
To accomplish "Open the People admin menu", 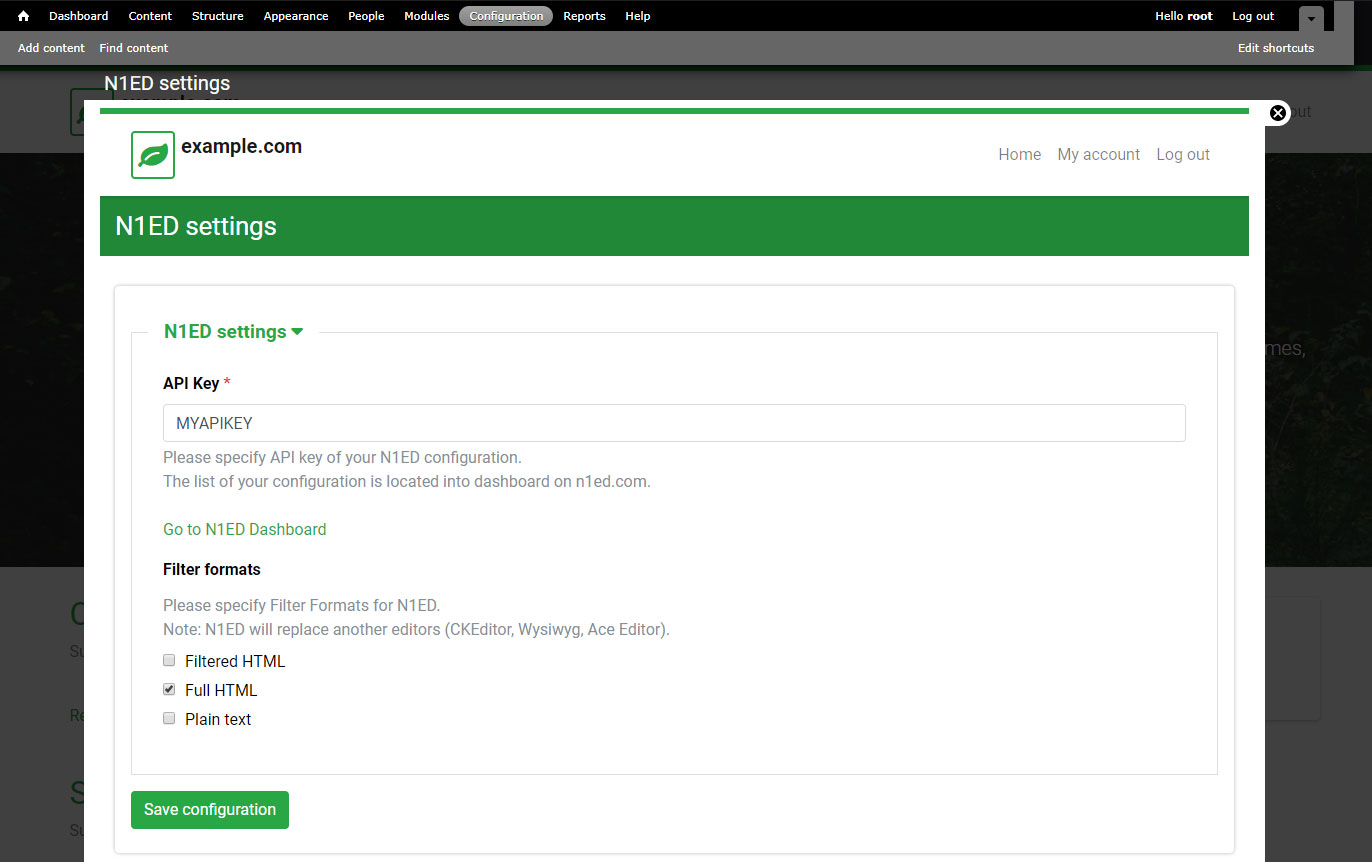I will pyautogui.click(x=366, y=16).
